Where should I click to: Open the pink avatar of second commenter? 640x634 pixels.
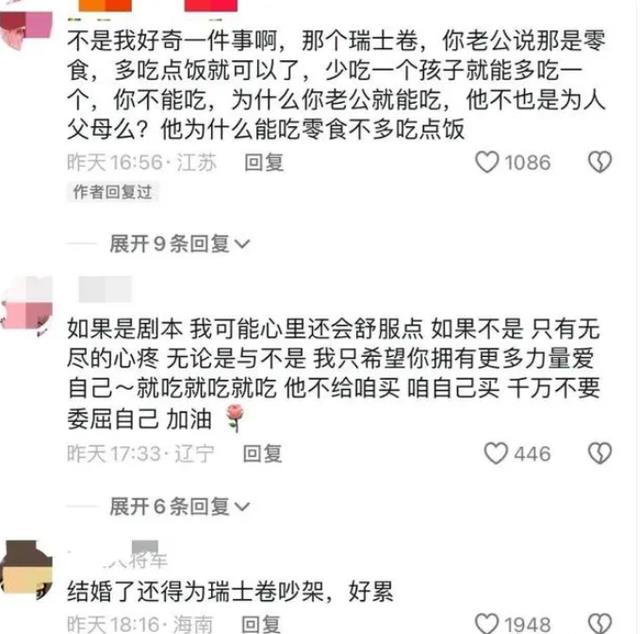click(x=27, y=304)
